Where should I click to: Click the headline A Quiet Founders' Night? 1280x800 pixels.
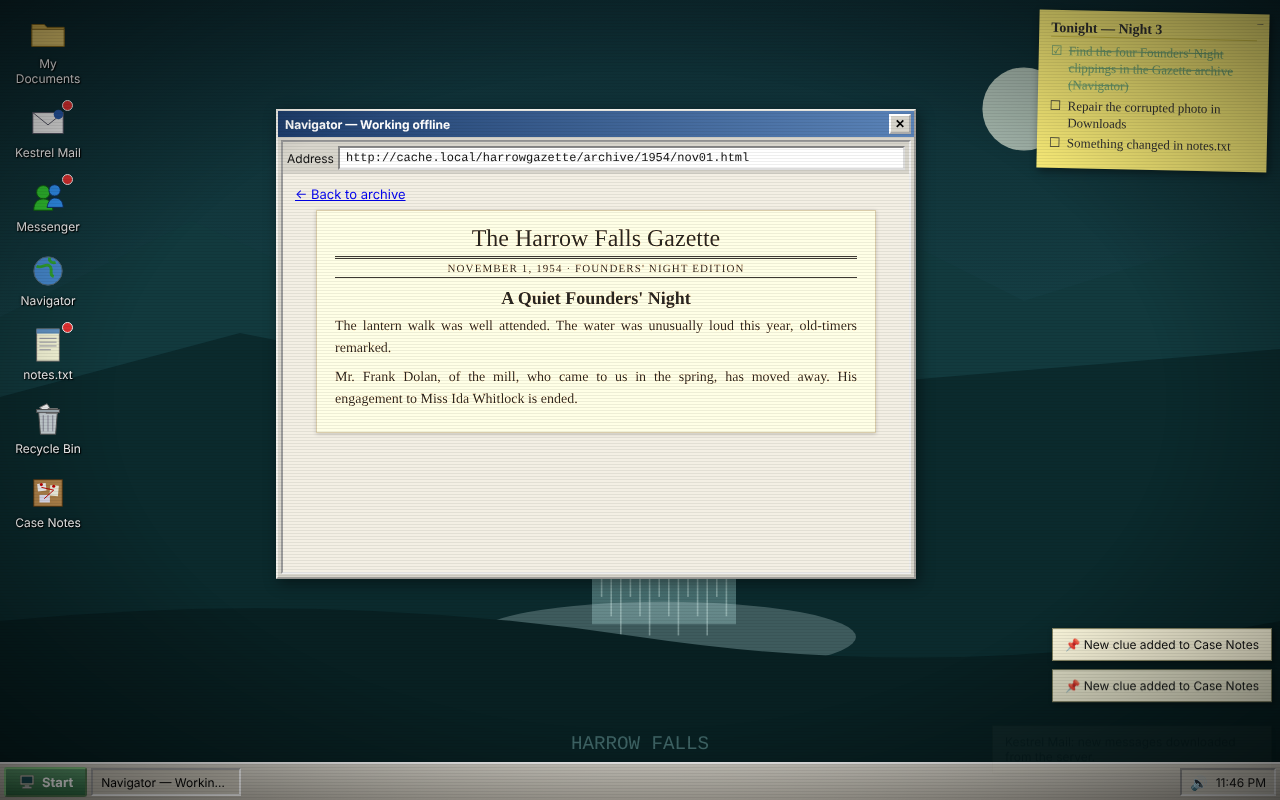[596, 298]
